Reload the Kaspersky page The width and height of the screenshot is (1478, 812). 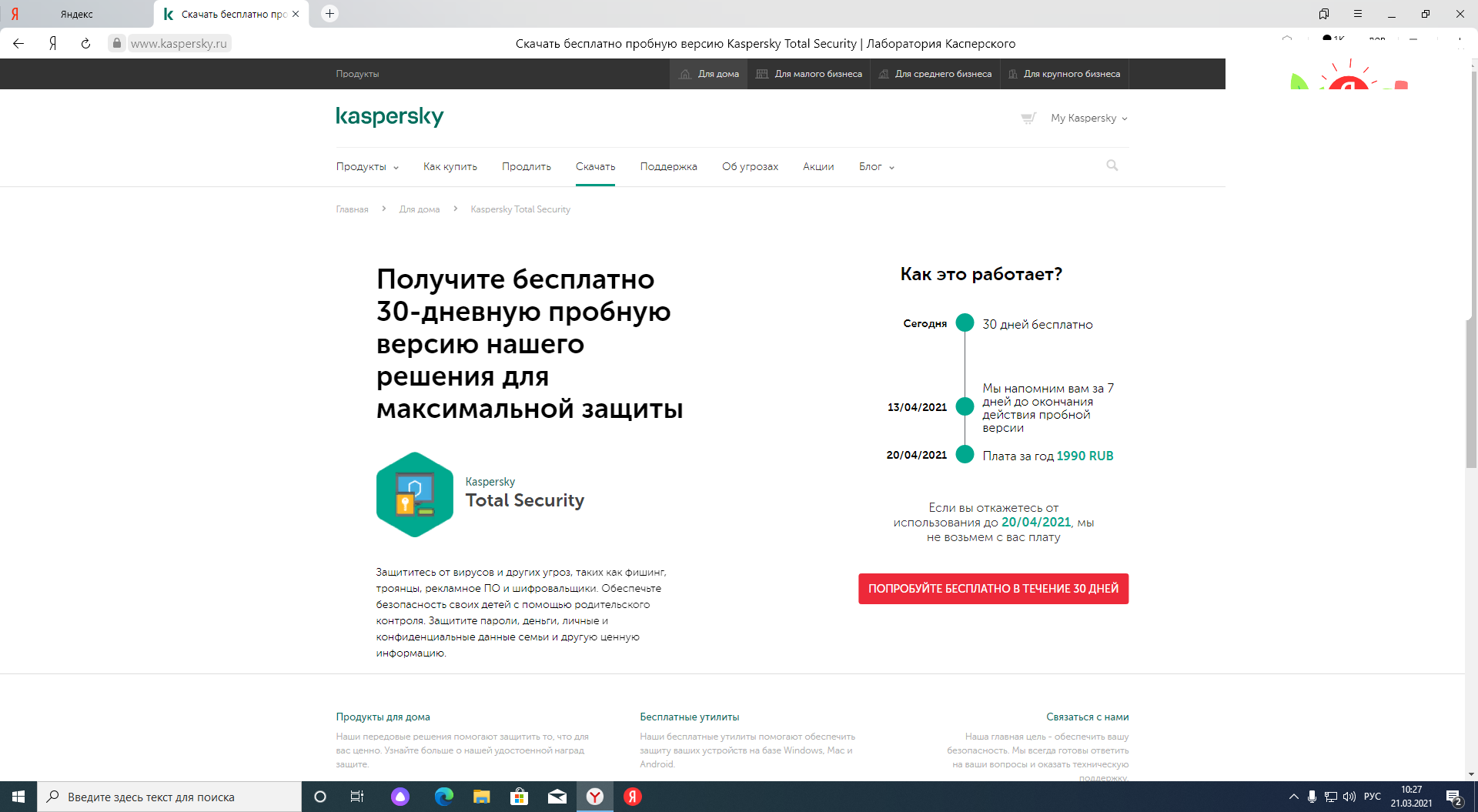tap(85, 43)
